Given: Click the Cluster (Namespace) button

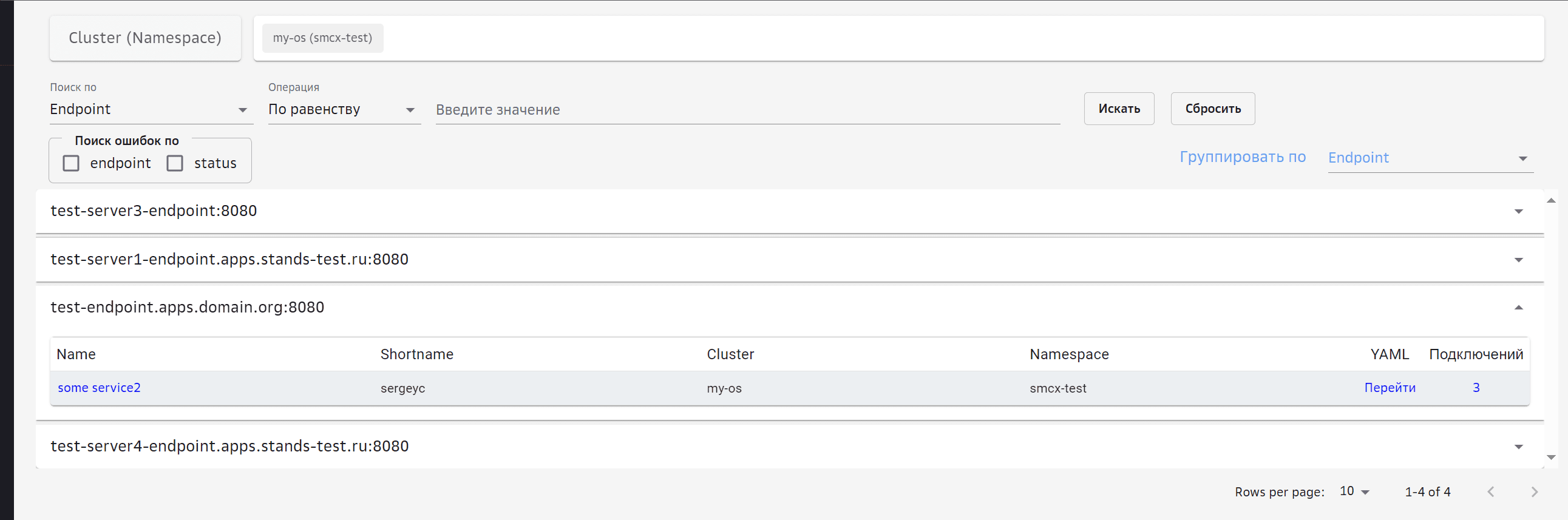Looking at the screenshot, I should point(145,38).
